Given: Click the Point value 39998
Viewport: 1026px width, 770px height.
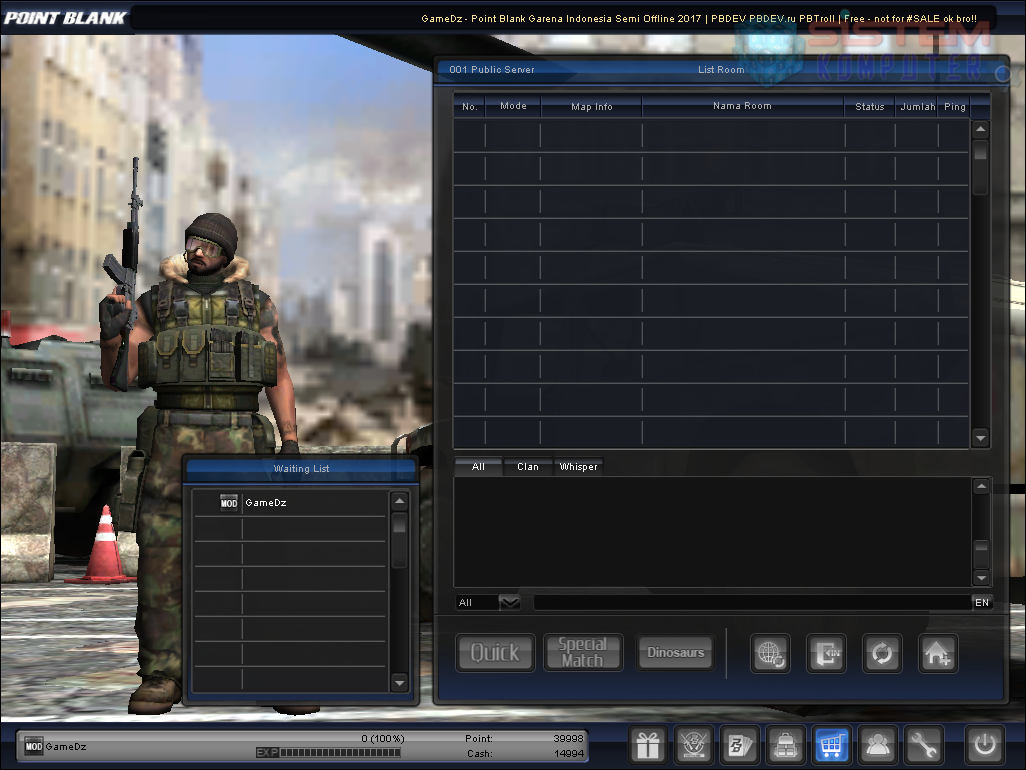Looking at the screenshot, I should tap(568, 738).
